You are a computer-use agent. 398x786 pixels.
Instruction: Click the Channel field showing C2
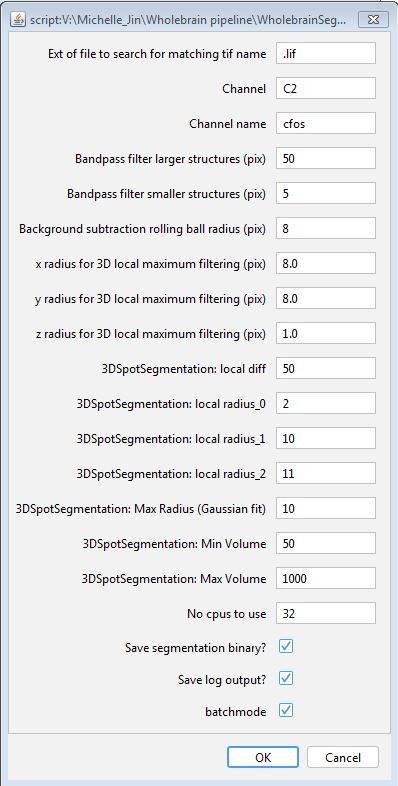click(x=326, y=88)
